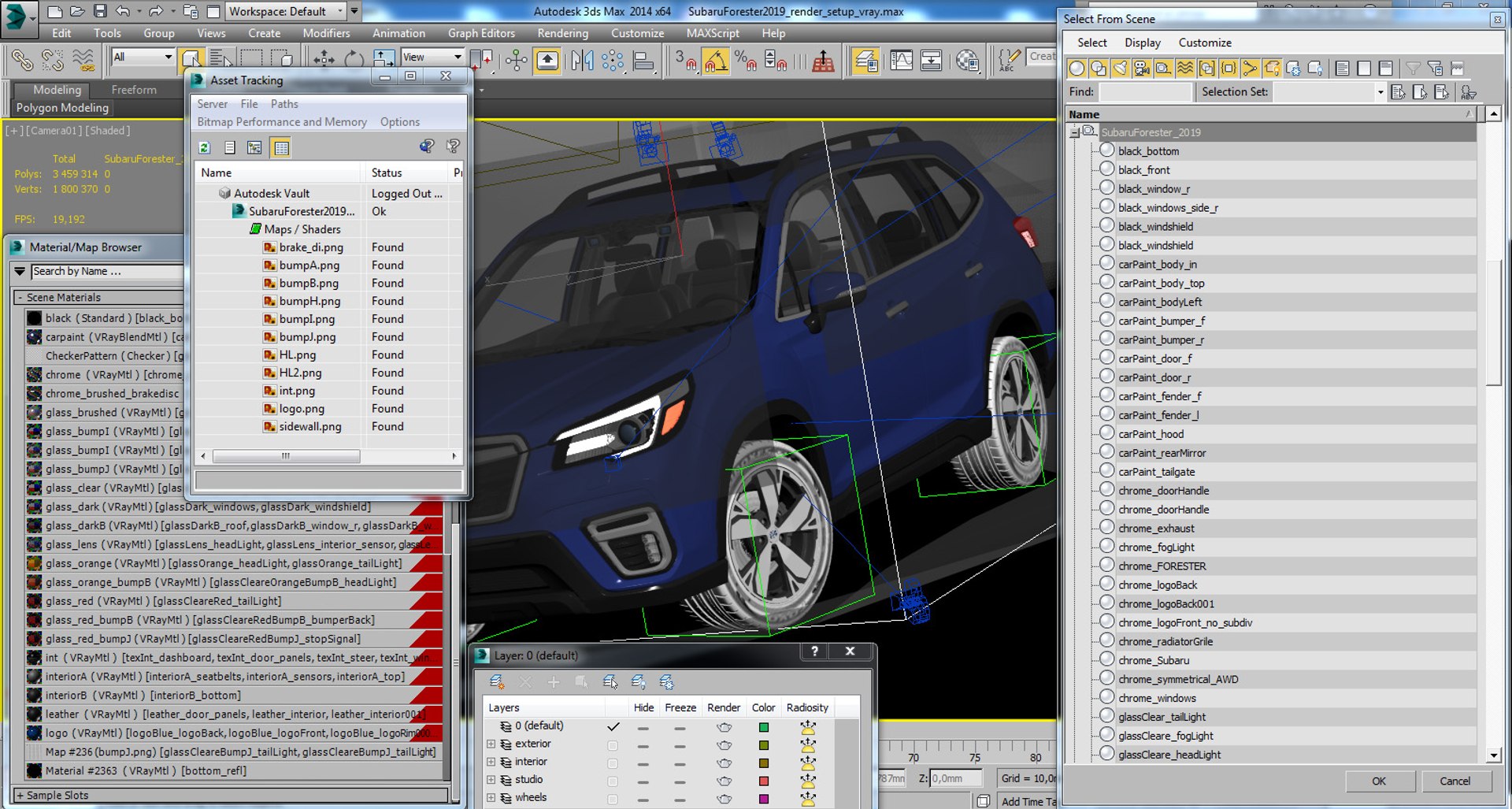Open the Display menu in Select From Scene
The height and width of the screenshot is (809, 1512).
1142,43
